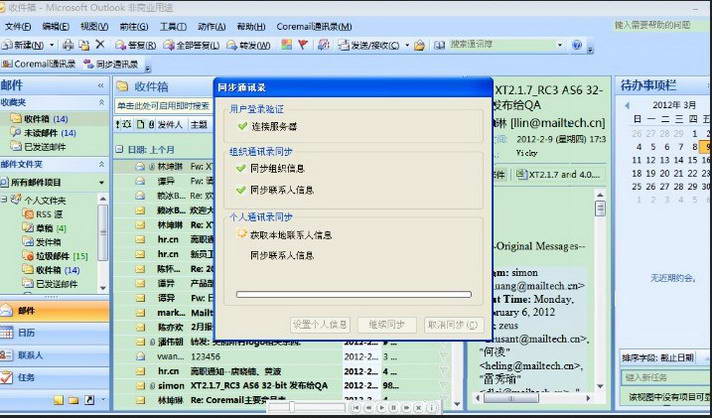Click the Coremail通讯录 toolbar button
Viewport: 712px width, 418px height.
[39, 64]
